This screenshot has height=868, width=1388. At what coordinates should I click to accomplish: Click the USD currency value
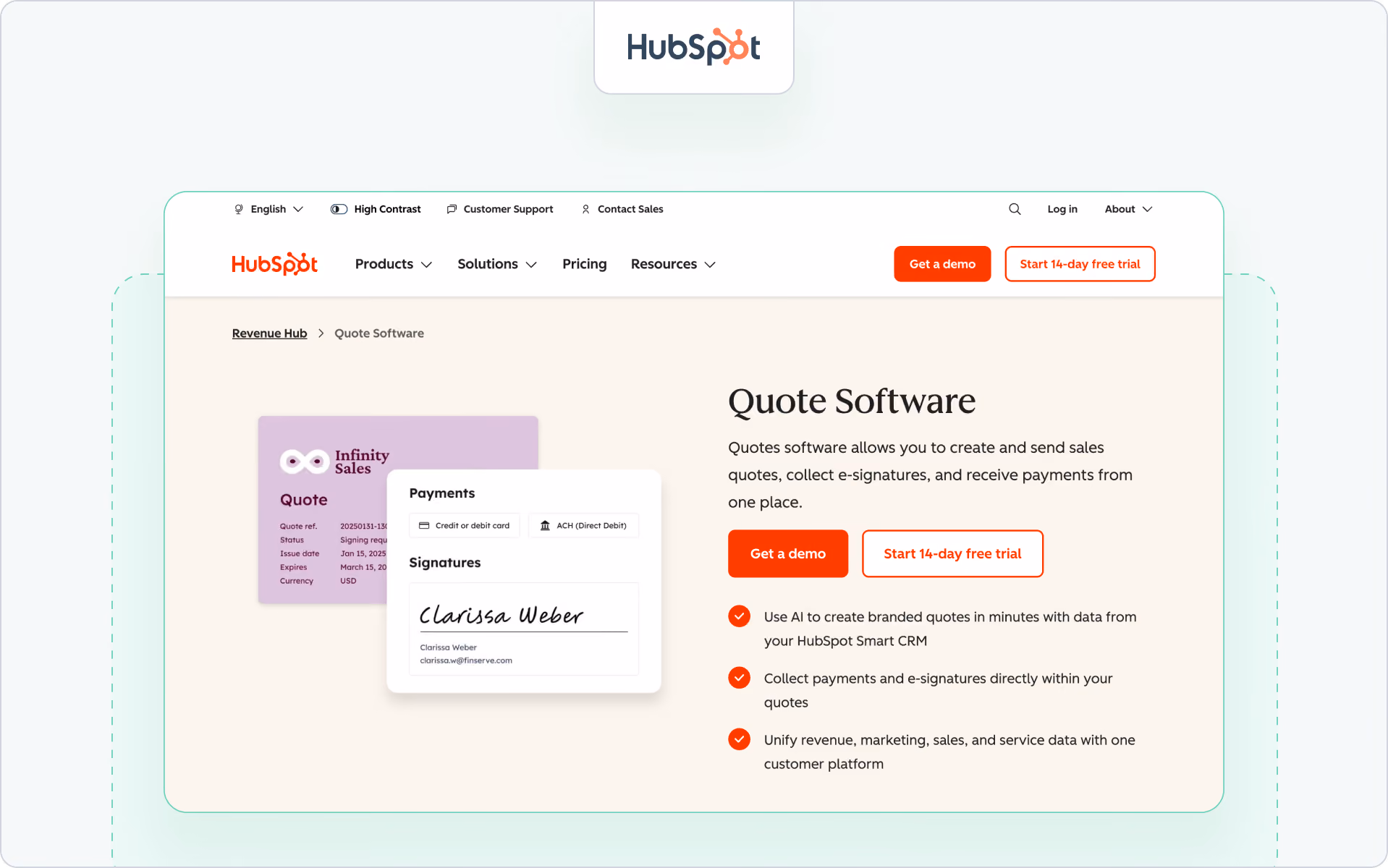coord(348,581)
